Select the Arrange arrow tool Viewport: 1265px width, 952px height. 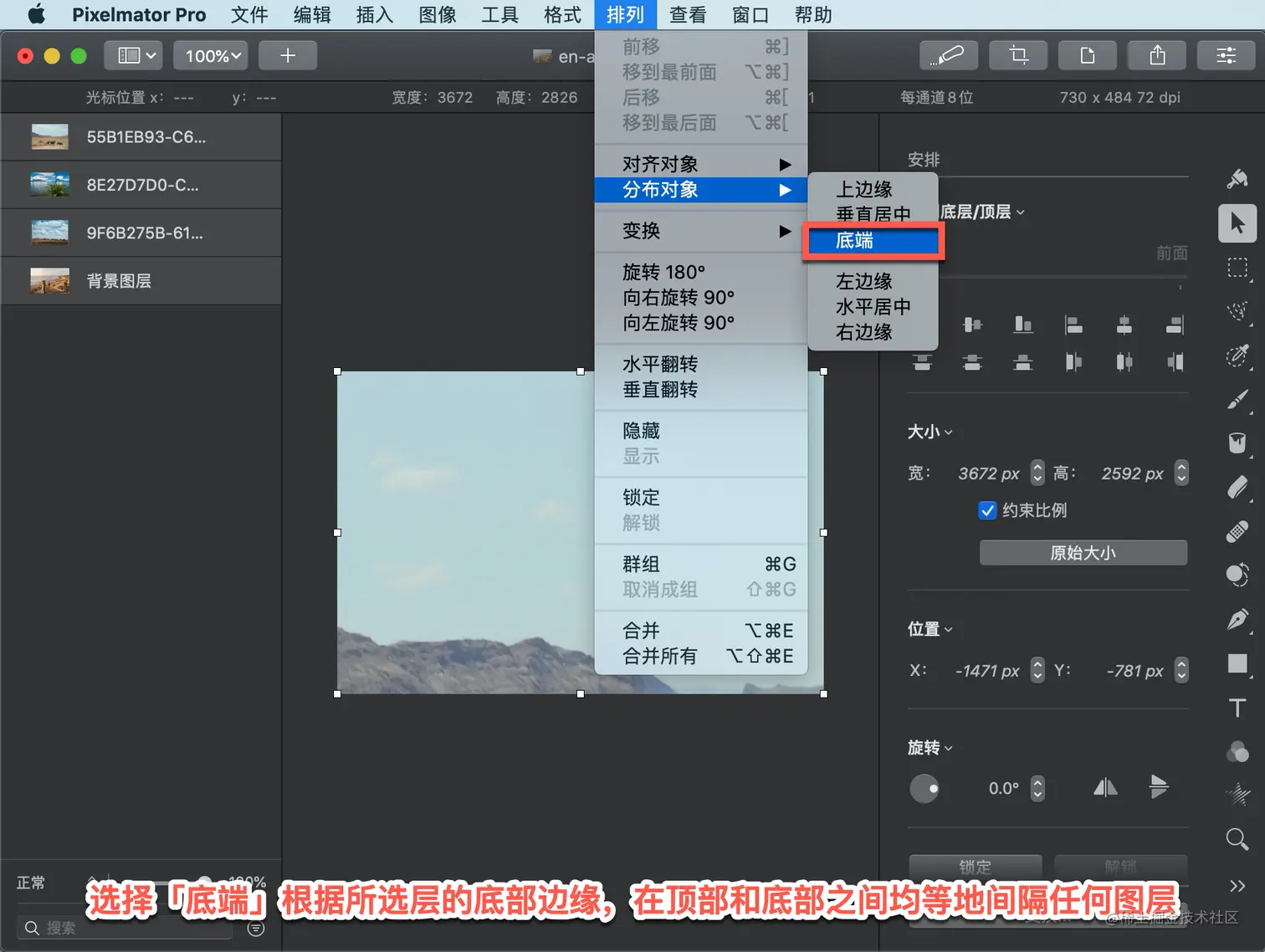1237,223
